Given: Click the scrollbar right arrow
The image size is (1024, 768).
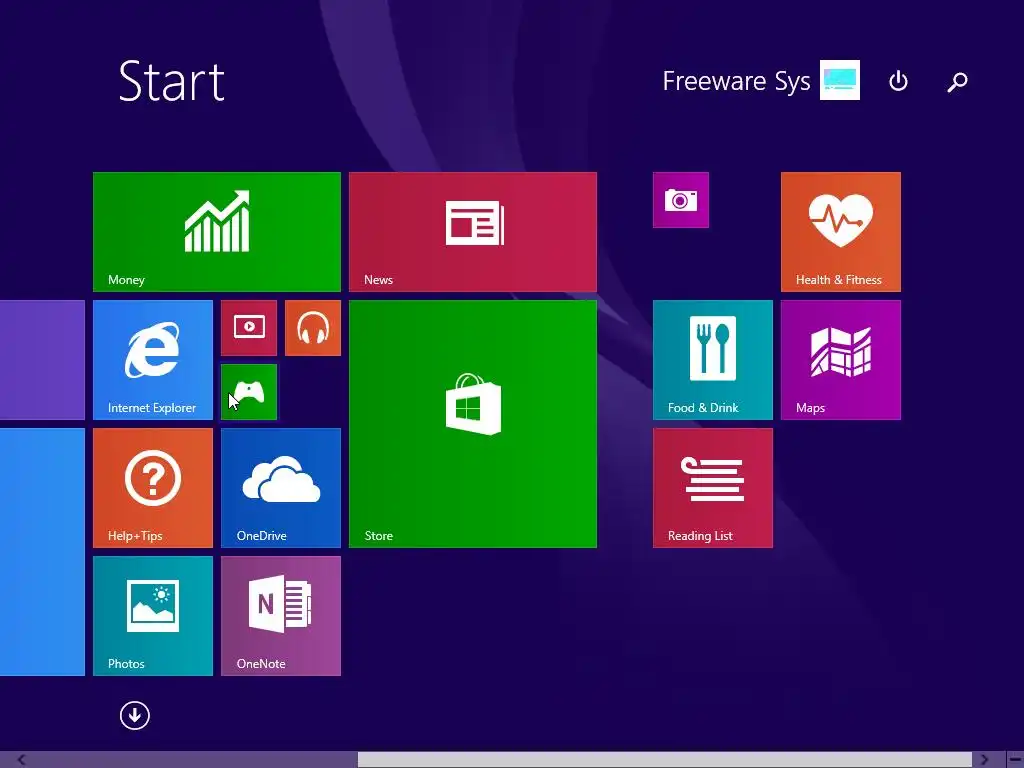Looking at the screenshot, I should 984,760.
